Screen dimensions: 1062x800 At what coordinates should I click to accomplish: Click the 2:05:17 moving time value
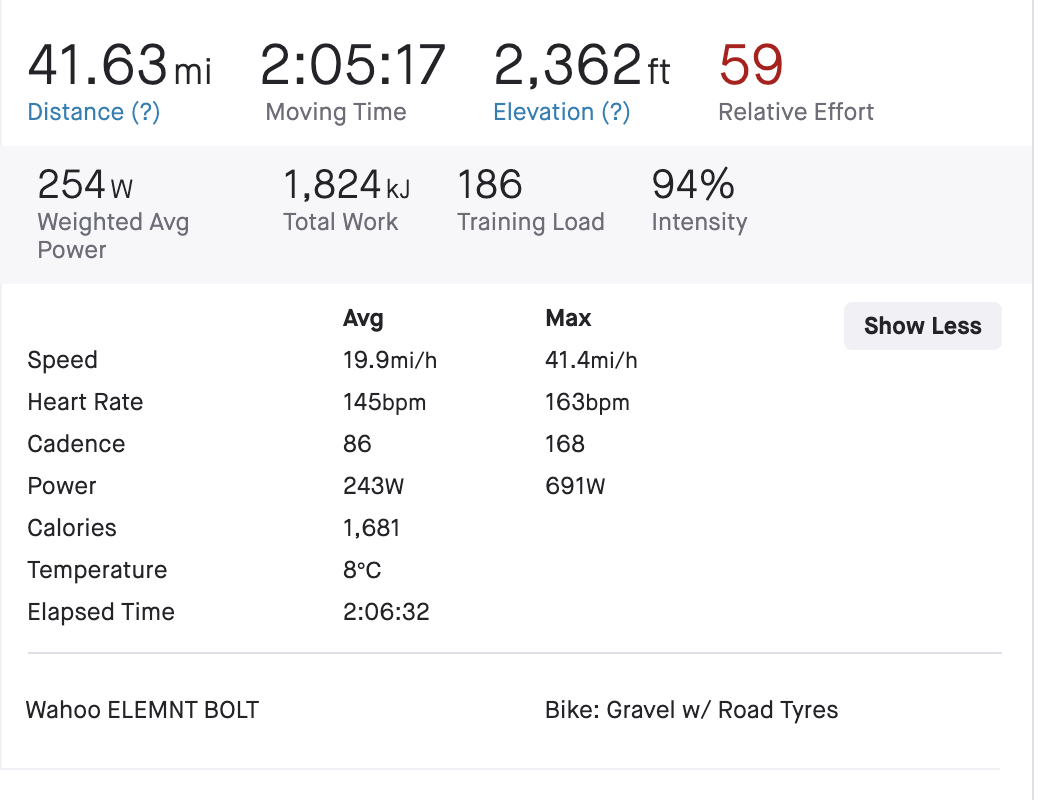coord(352,65)
